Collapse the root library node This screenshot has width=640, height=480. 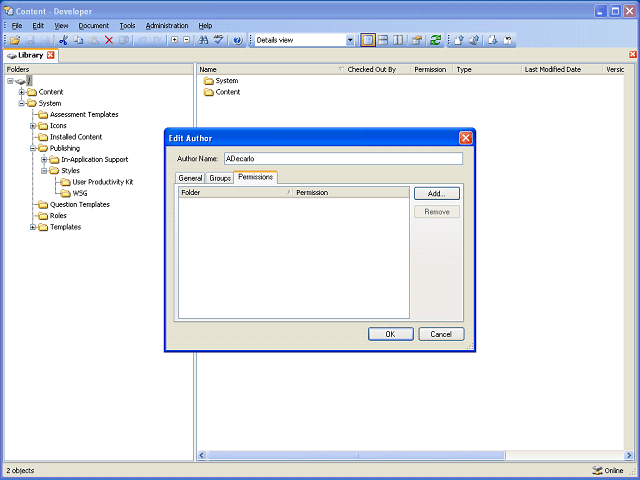[10, 81]
